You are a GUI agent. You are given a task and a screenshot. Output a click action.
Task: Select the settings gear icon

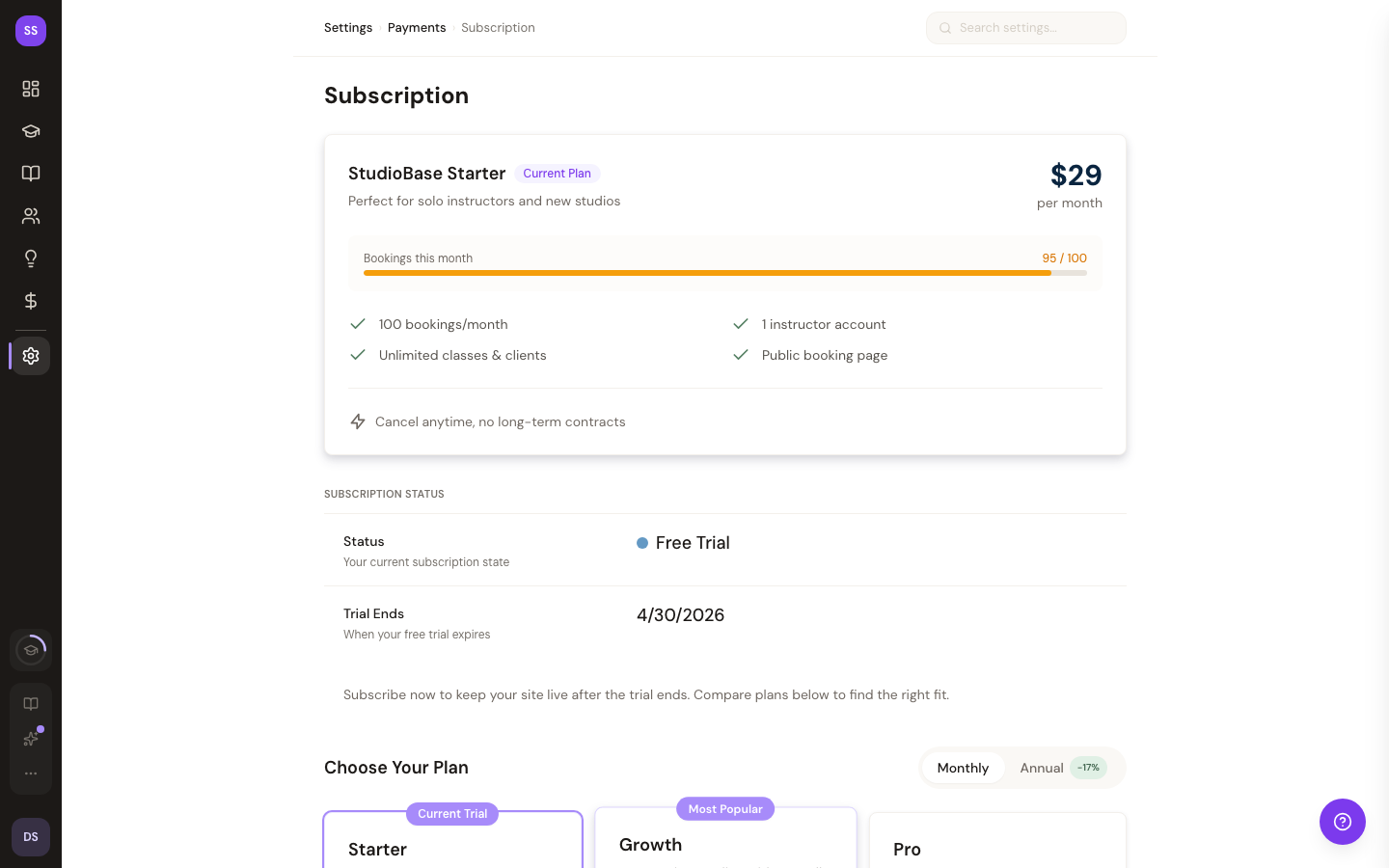(x=31, y=356)
